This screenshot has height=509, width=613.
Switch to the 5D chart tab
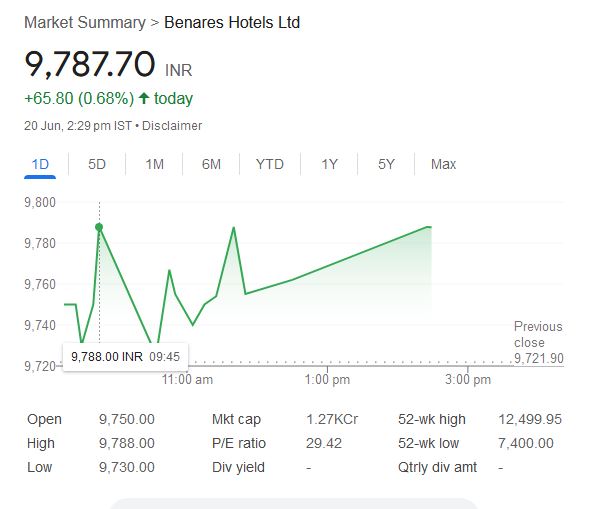coord(97,164)
